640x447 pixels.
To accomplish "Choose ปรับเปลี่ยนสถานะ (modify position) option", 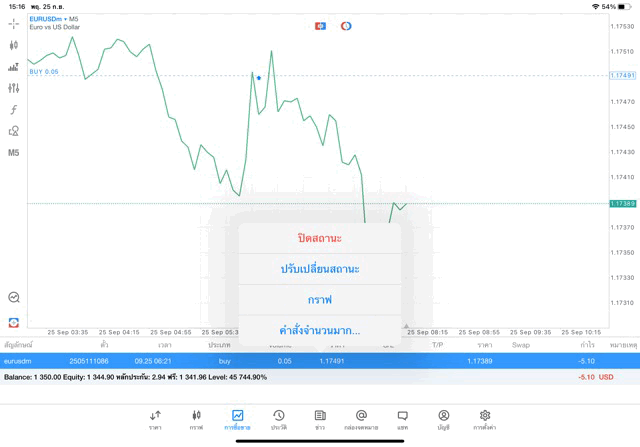I will tap(319, 269).
